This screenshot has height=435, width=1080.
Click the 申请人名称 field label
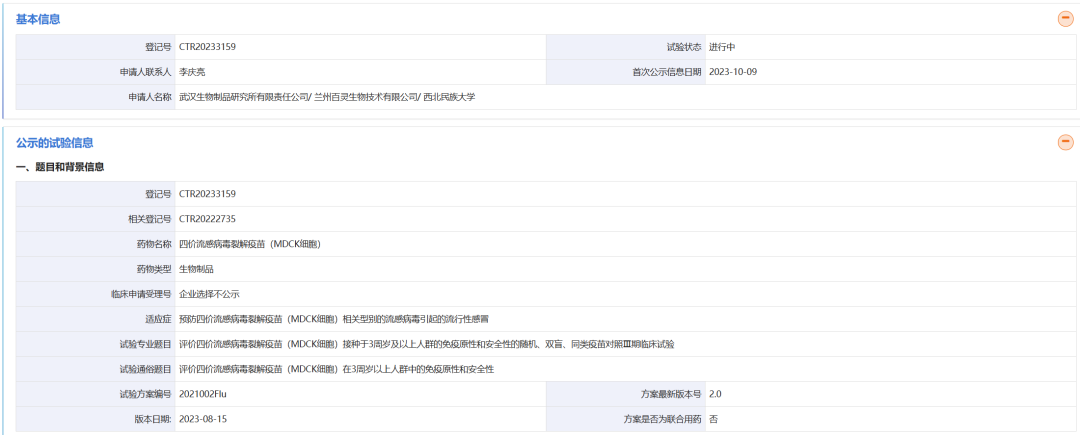[149, 97]
